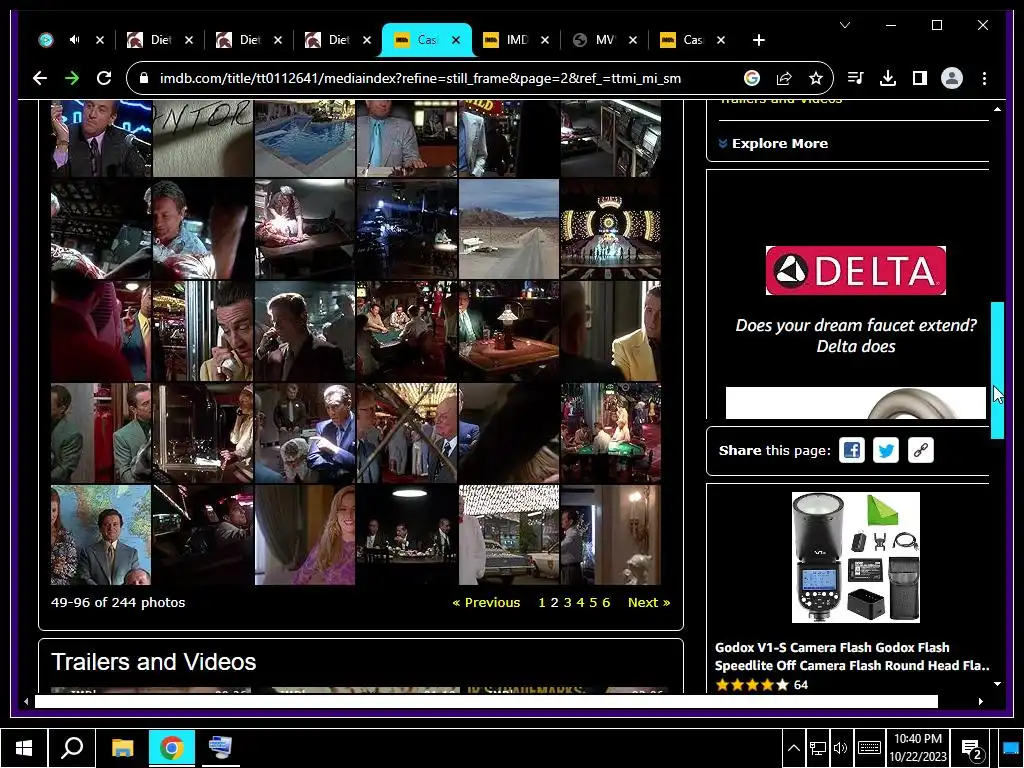The height and width of the screenshot is (768, 1024).
Task: Mute the tab playing audio
Action: point(74,40)
